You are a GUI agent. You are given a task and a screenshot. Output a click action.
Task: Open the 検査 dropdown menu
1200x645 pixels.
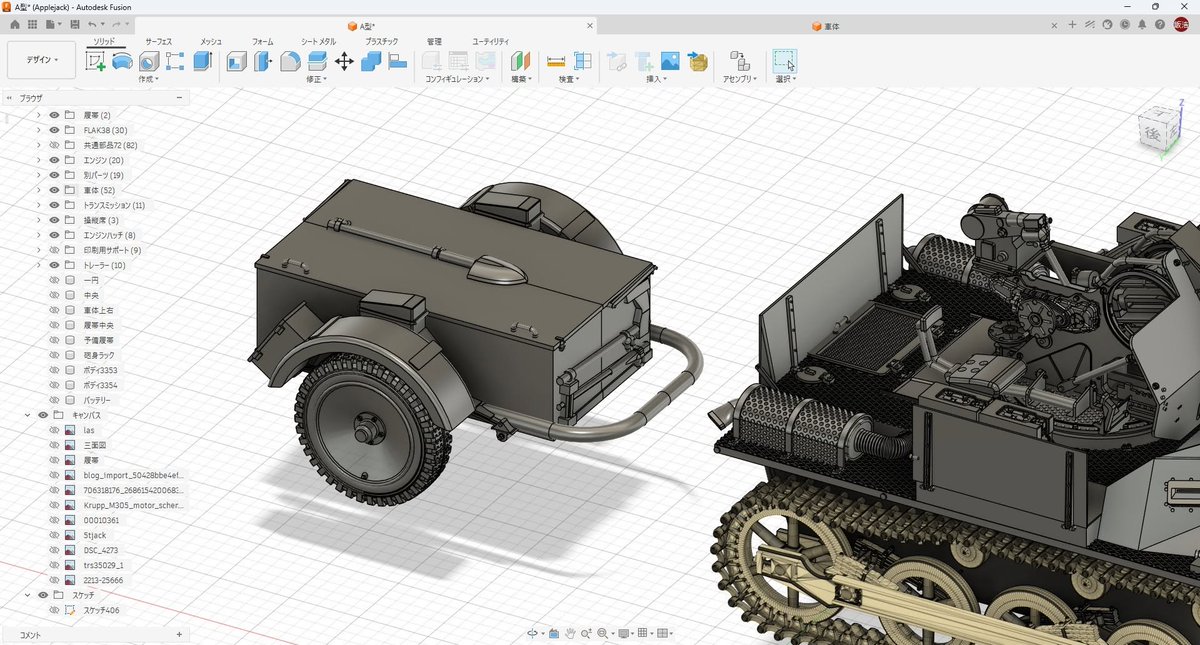(x=569, y=79)
